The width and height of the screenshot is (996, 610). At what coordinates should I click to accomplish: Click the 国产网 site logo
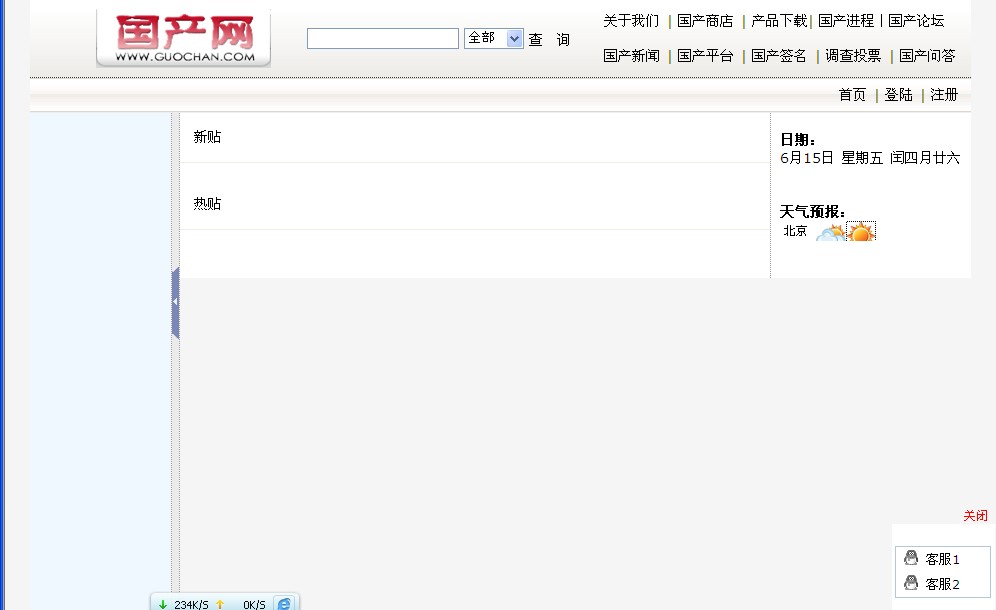coord(184,39)
